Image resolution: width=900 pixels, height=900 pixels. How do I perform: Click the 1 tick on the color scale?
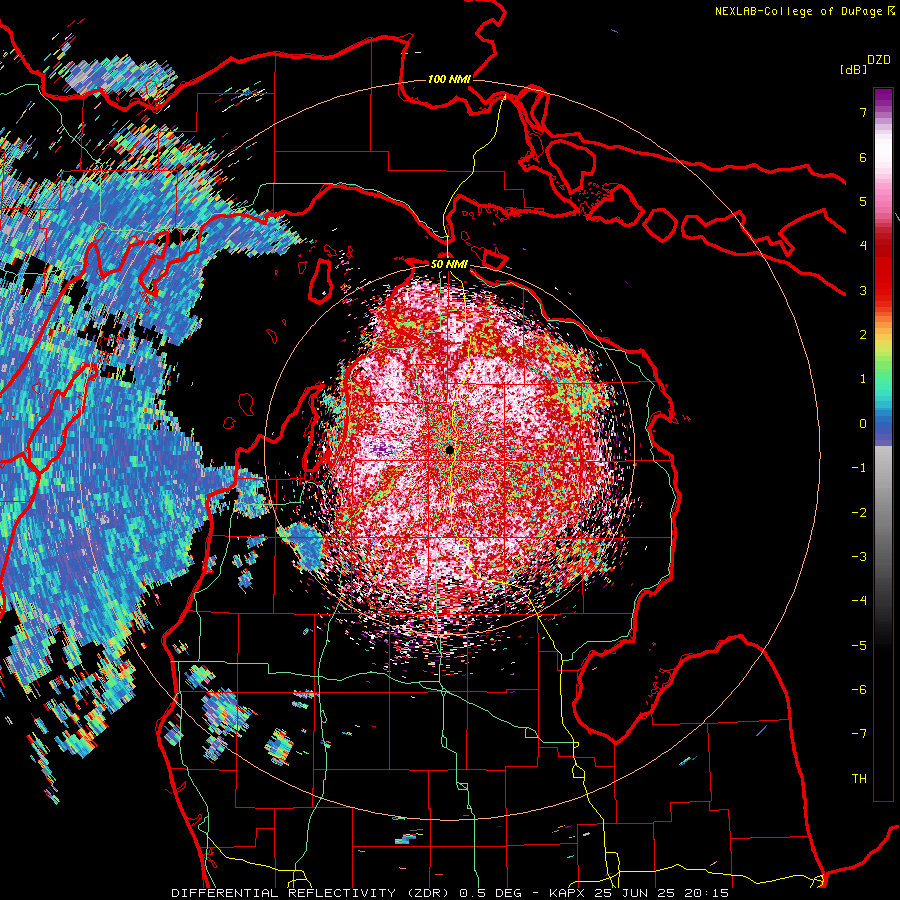tap(863, 379)
